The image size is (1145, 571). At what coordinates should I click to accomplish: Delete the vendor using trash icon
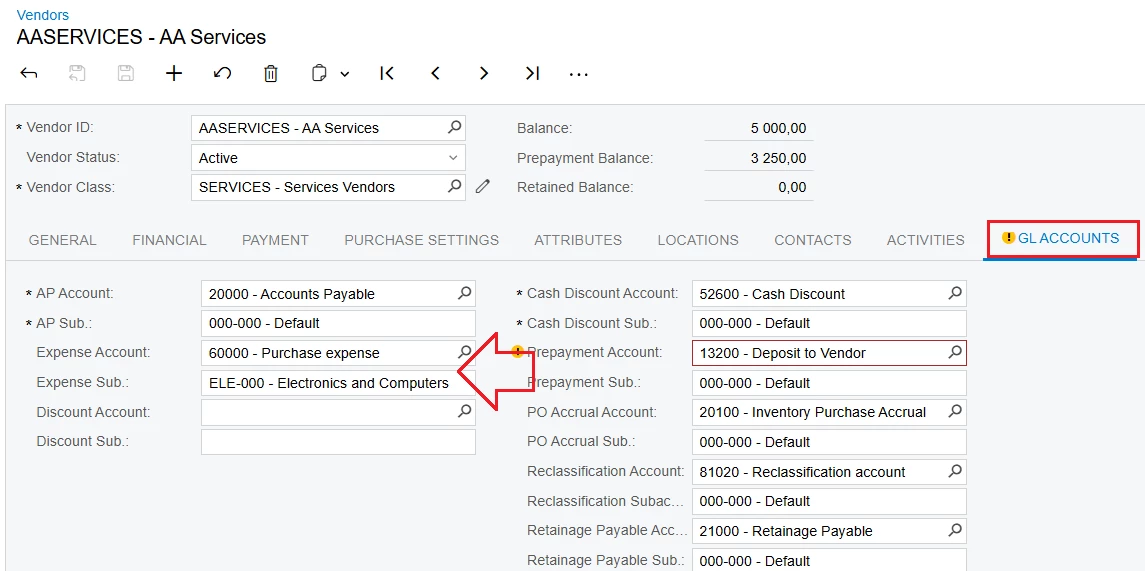270,73
